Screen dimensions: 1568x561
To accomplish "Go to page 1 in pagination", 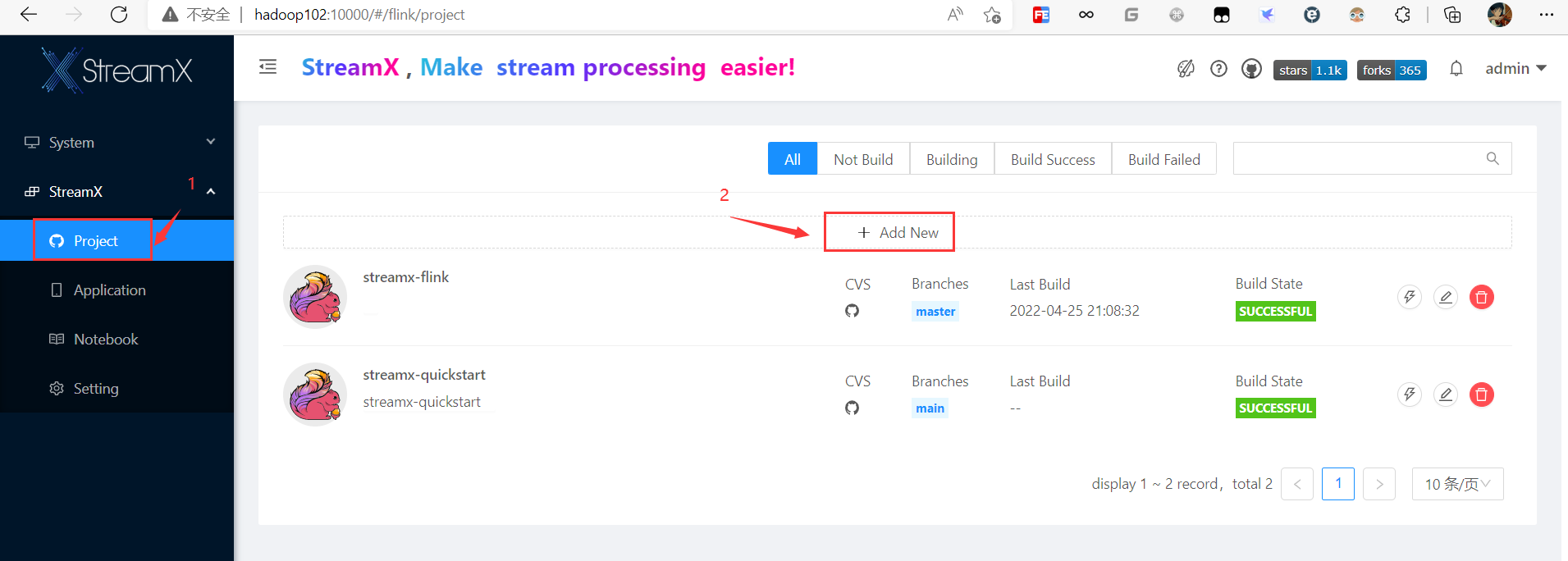I will click(1338, 484).
